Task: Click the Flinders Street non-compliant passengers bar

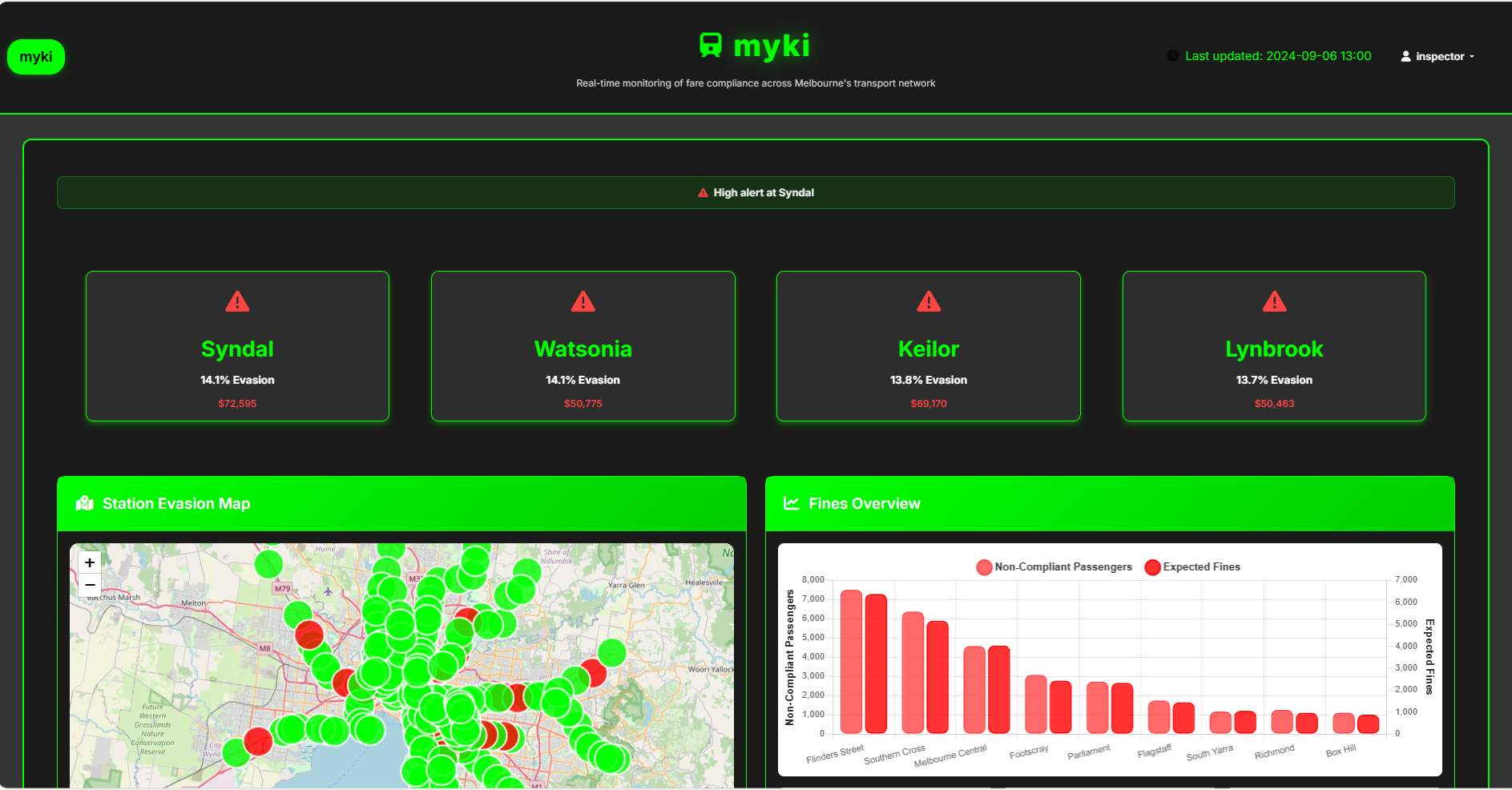Action: pos(851,662)
